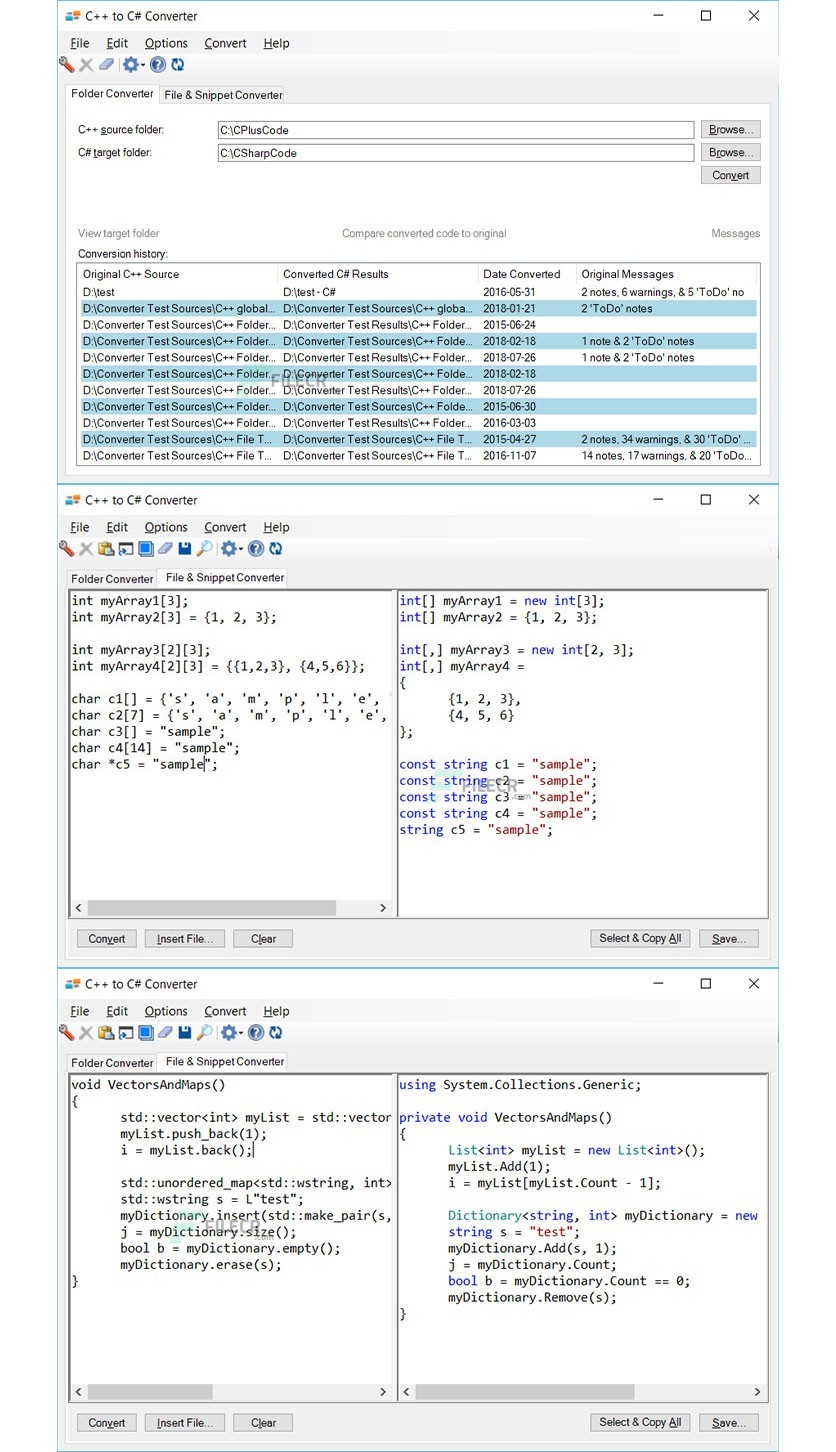Open Help question mark icon in middle window
This screenshot has width=836, height=1452.
256,549
